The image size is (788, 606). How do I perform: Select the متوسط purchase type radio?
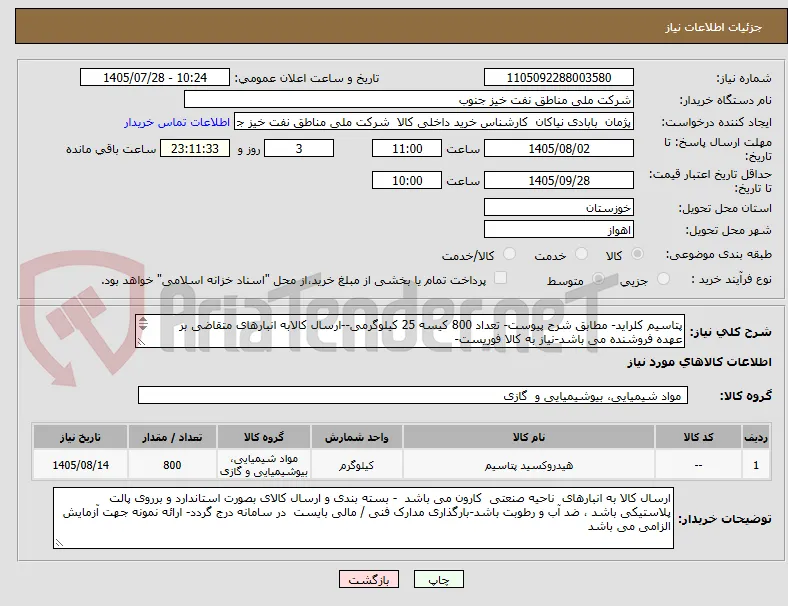[x=598, y=279]
